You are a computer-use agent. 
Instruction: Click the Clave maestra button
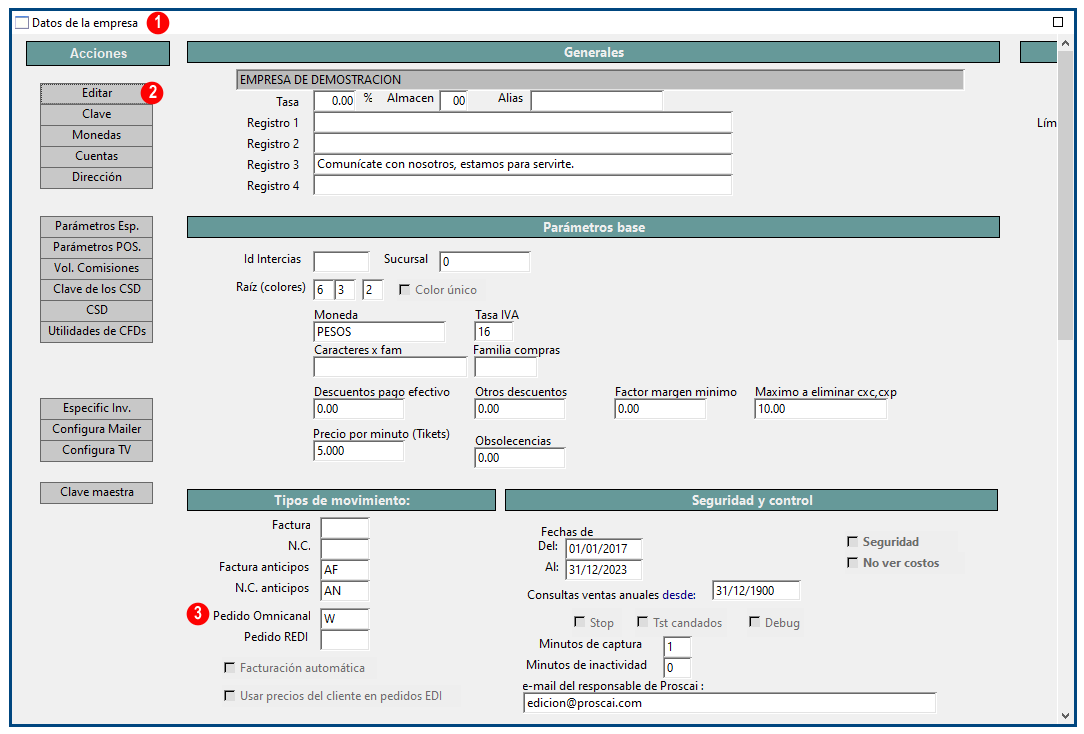coord(97,492)
